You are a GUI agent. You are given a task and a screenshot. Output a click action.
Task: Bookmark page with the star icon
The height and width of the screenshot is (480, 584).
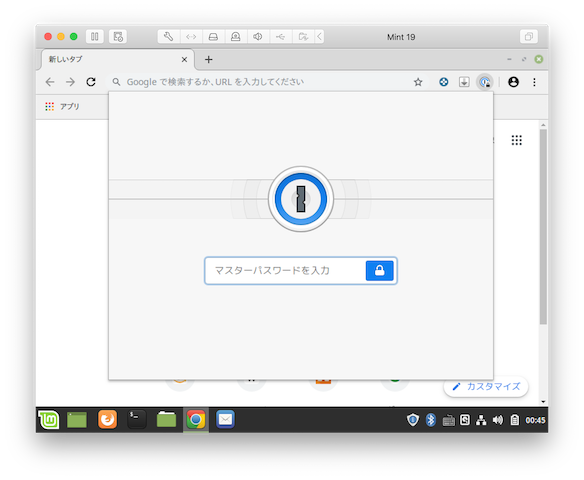(x=418, y=82)
